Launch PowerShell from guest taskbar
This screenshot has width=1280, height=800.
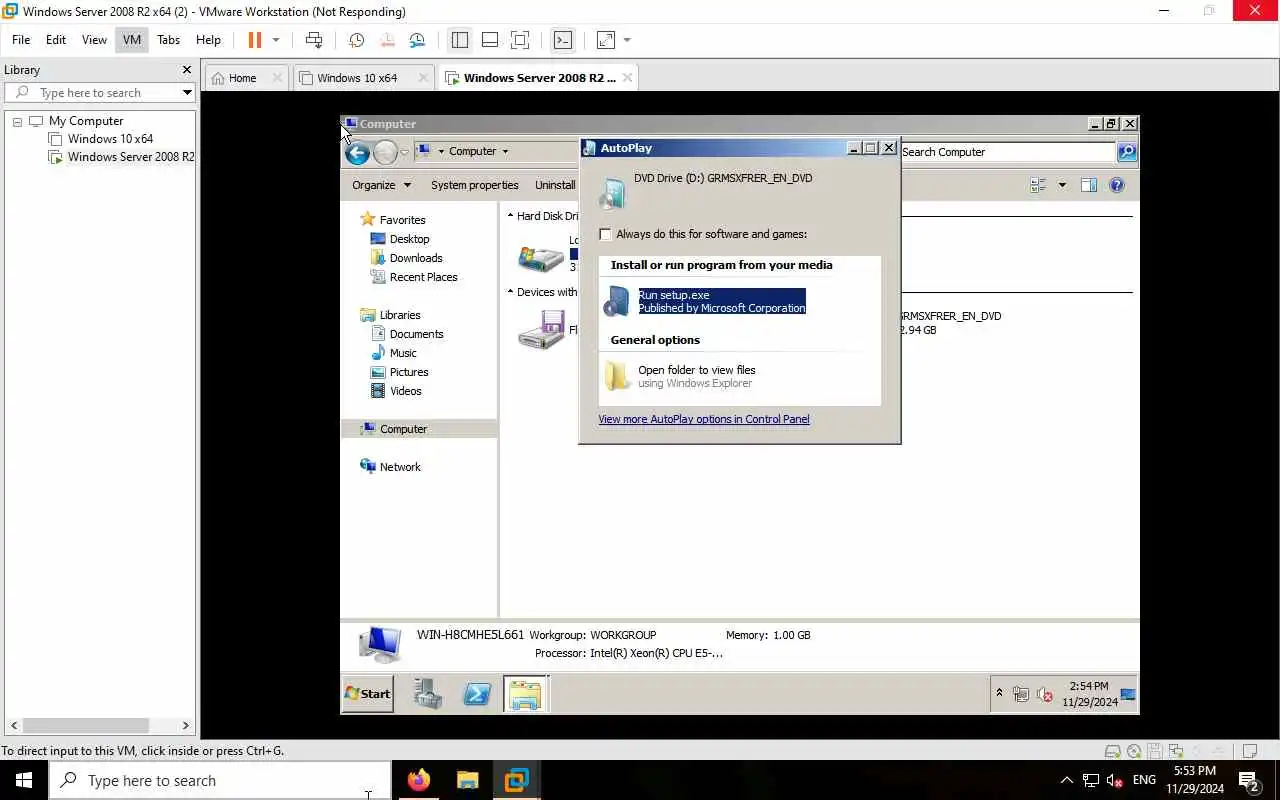[x=477, y=693]
